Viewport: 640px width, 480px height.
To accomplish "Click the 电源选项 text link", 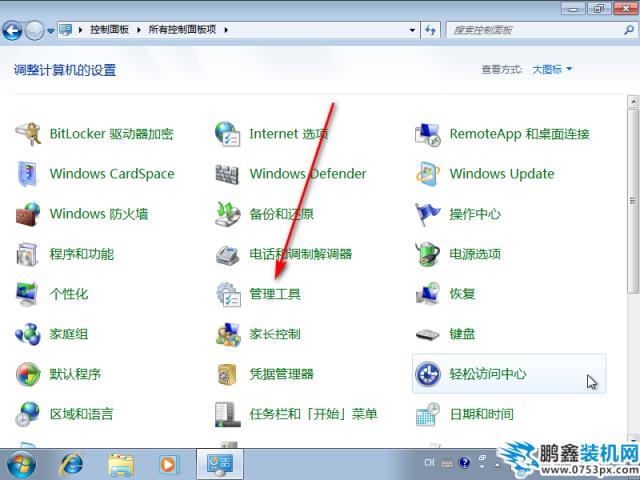I will 475,253.
